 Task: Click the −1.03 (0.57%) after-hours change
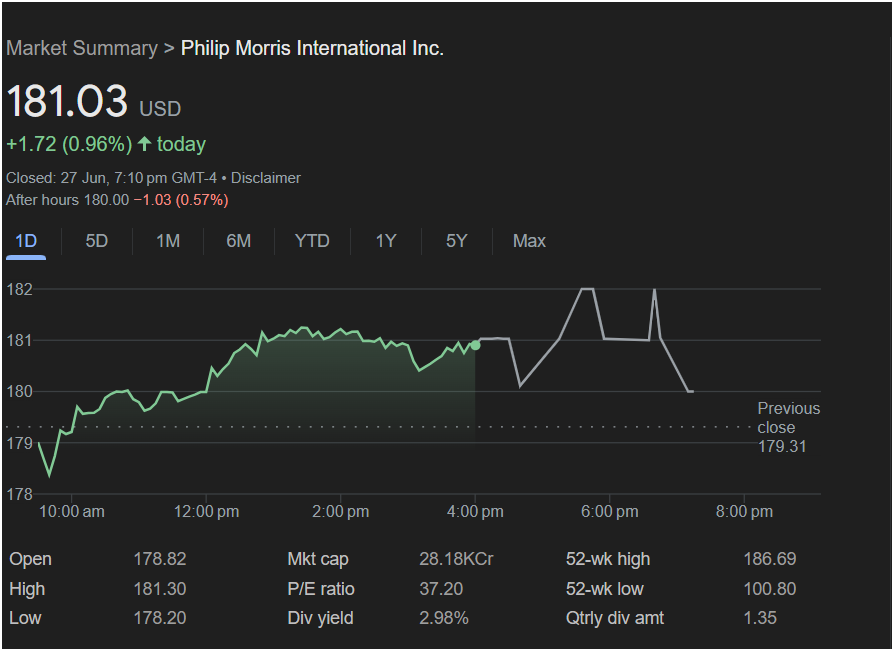[x=181, y=200]
